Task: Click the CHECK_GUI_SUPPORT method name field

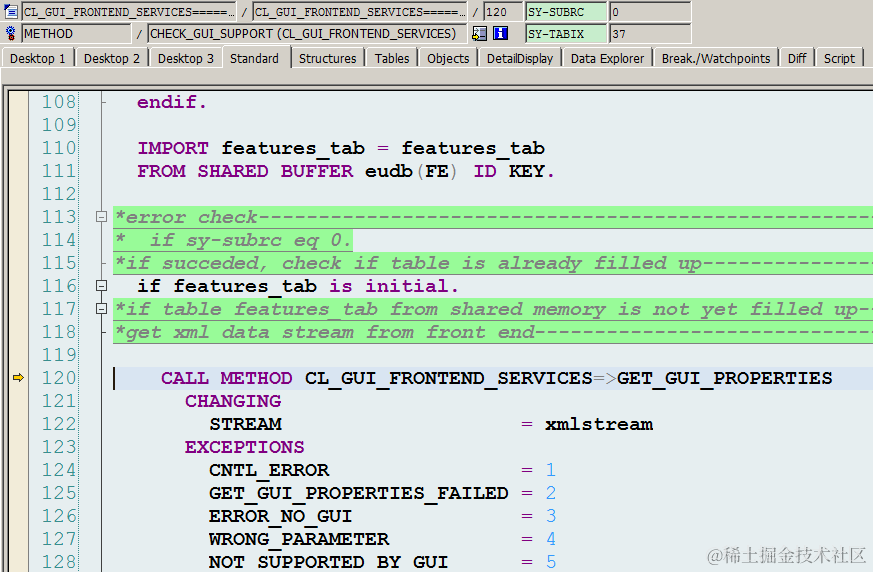Action: point(307,33)
